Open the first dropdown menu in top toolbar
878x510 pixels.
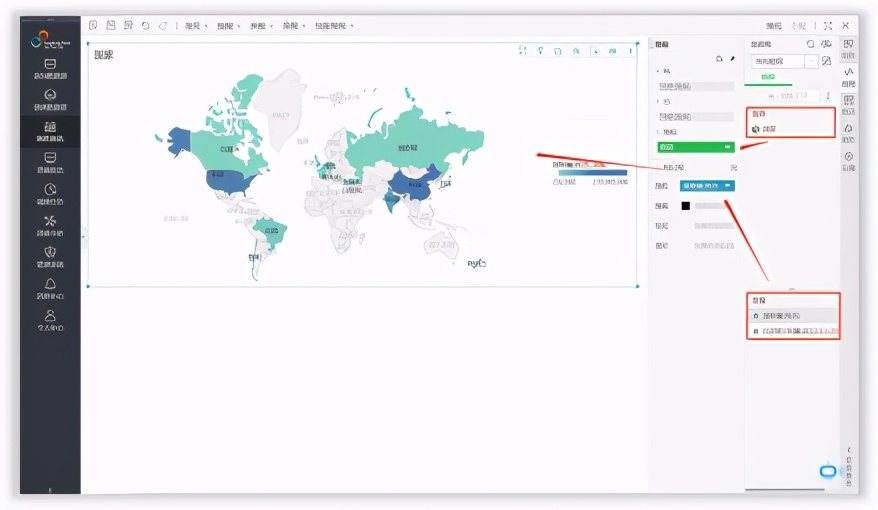click(x=196, y=25)
